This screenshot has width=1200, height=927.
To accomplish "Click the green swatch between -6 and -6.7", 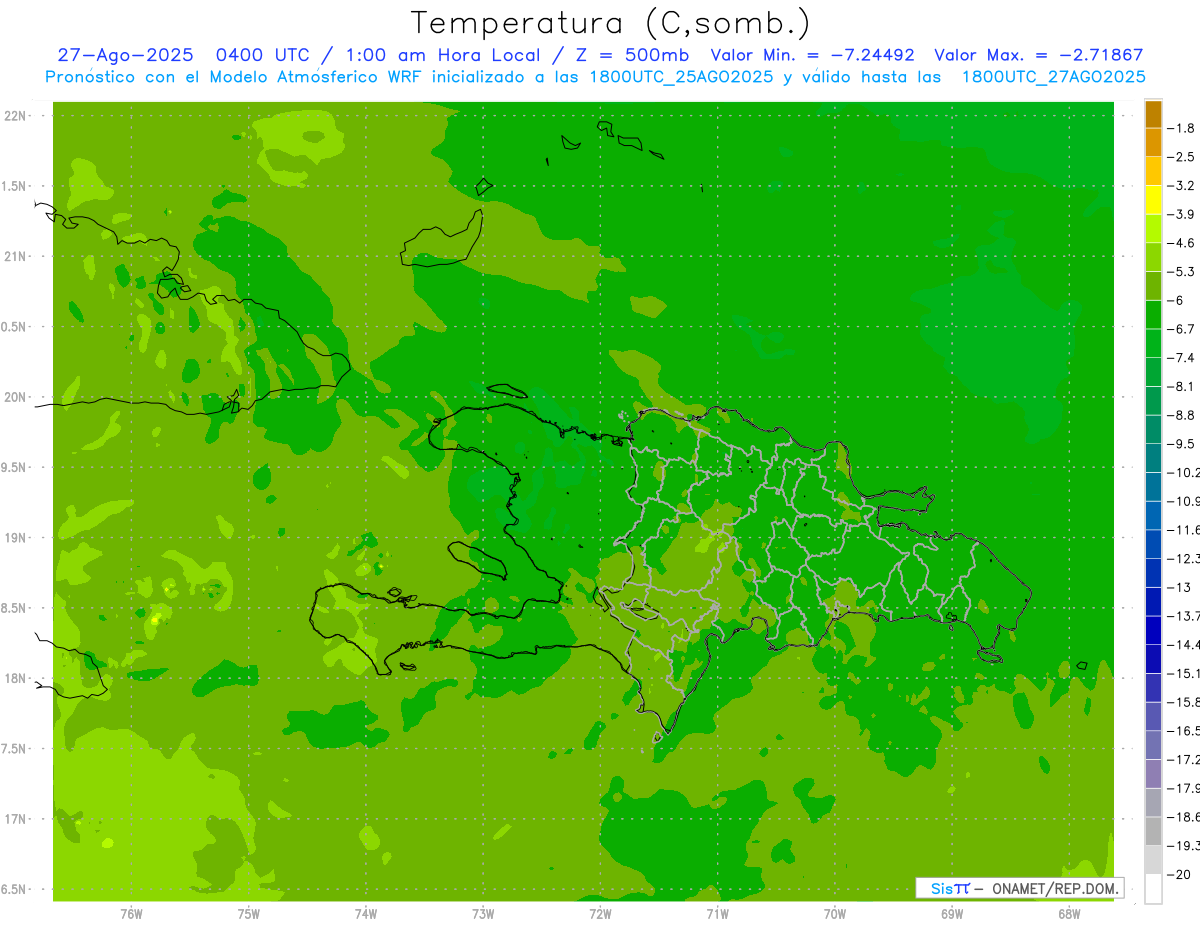I will pos(1153,314).
